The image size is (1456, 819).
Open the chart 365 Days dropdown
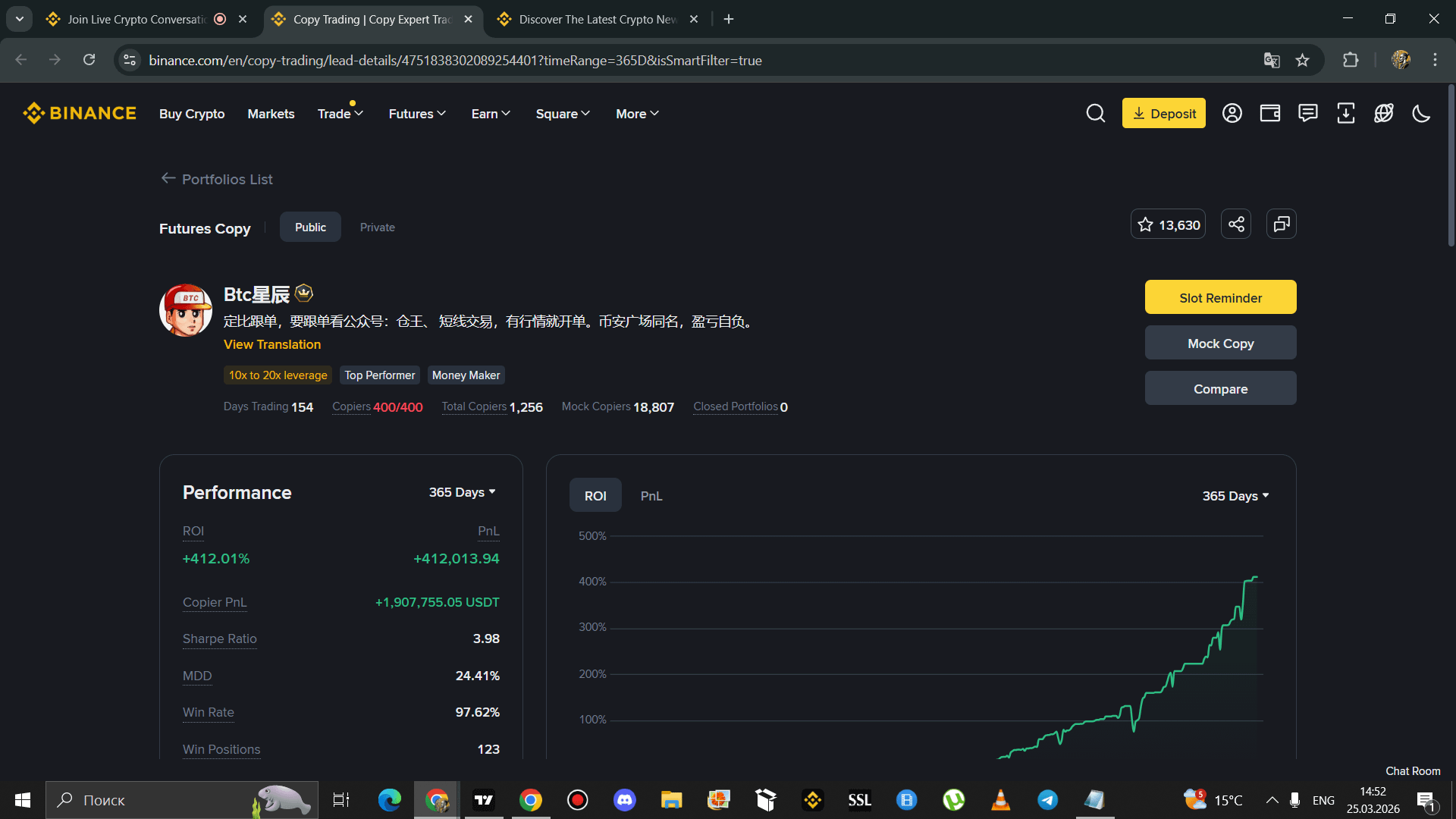(1236, 496)
